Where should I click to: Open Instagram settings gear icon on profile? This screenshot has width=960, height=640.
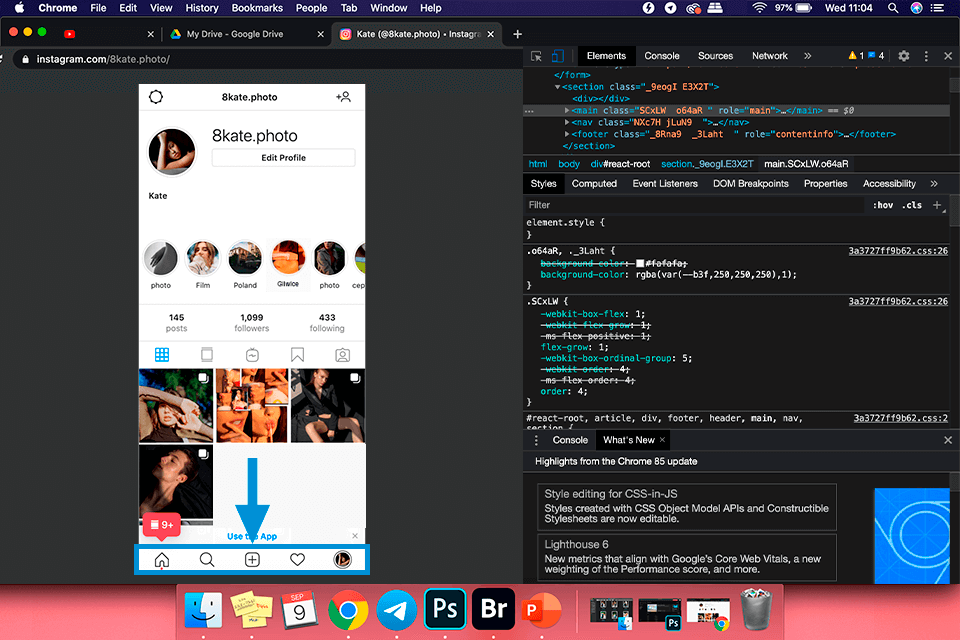[155, 97]
